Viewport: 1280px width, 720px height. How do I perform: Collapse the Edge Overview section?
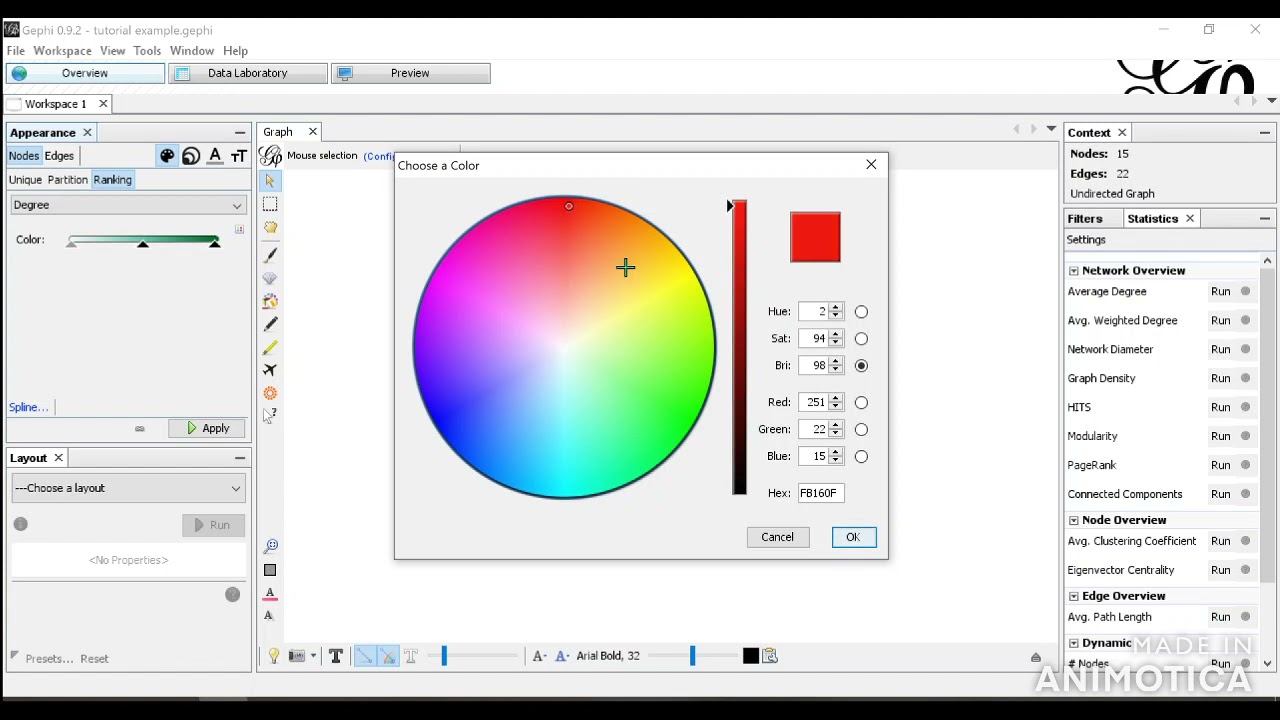1074,597
